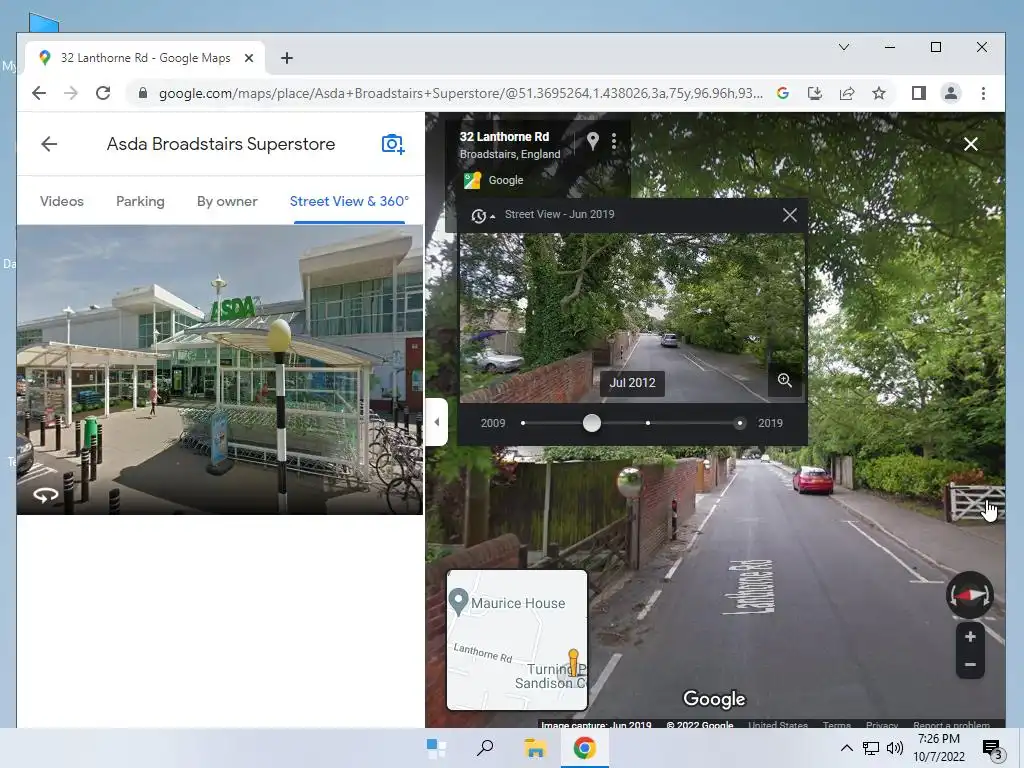Click United States link in footer

778,725
